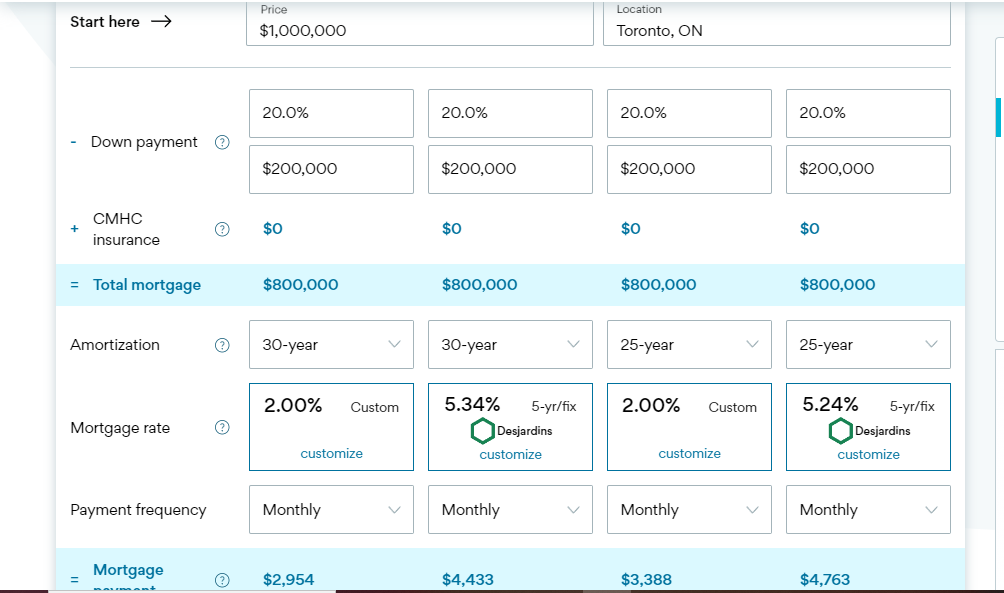Open third column 25-year amortization dropdown

(689, 345)
